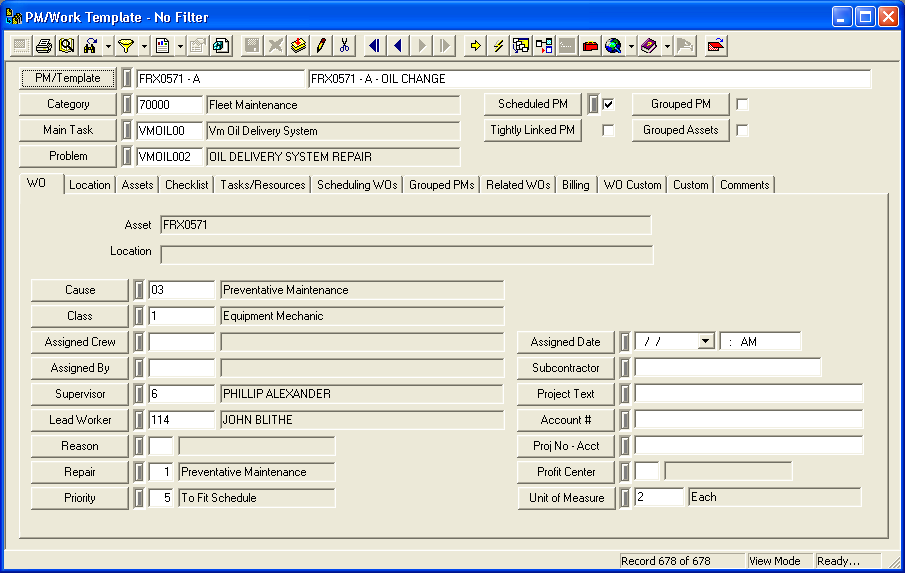The image size is (905, 573).
Task: Open the Checklist tab
Action: tap(186, 185)
